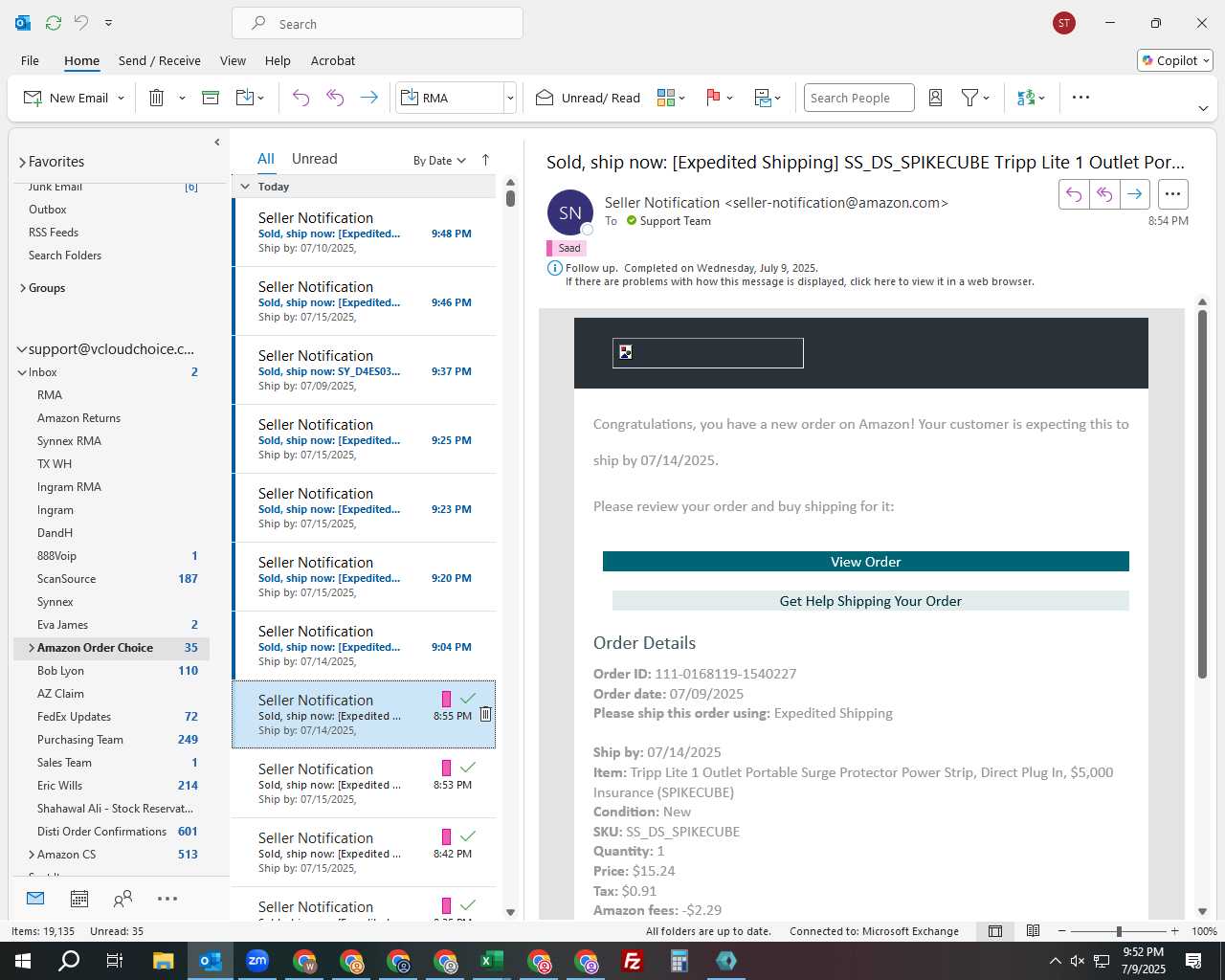Click Forward arrow in ribbon
1225x980 pixels.
368,98
